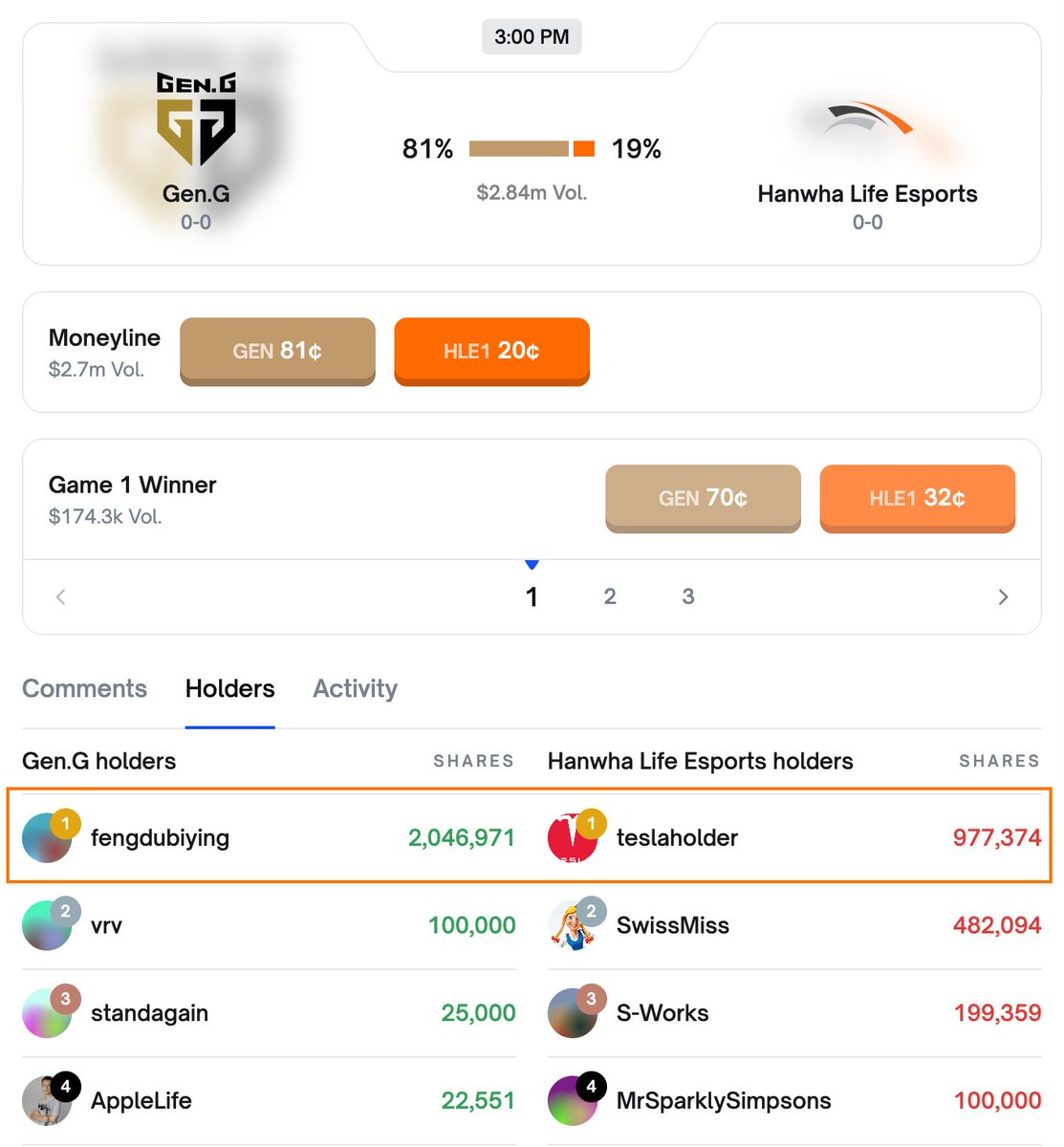The height and width of the screenshot is (1147, 1064).
Task: Click the Hanwha Life Esports logo
Action: (870, 120)
